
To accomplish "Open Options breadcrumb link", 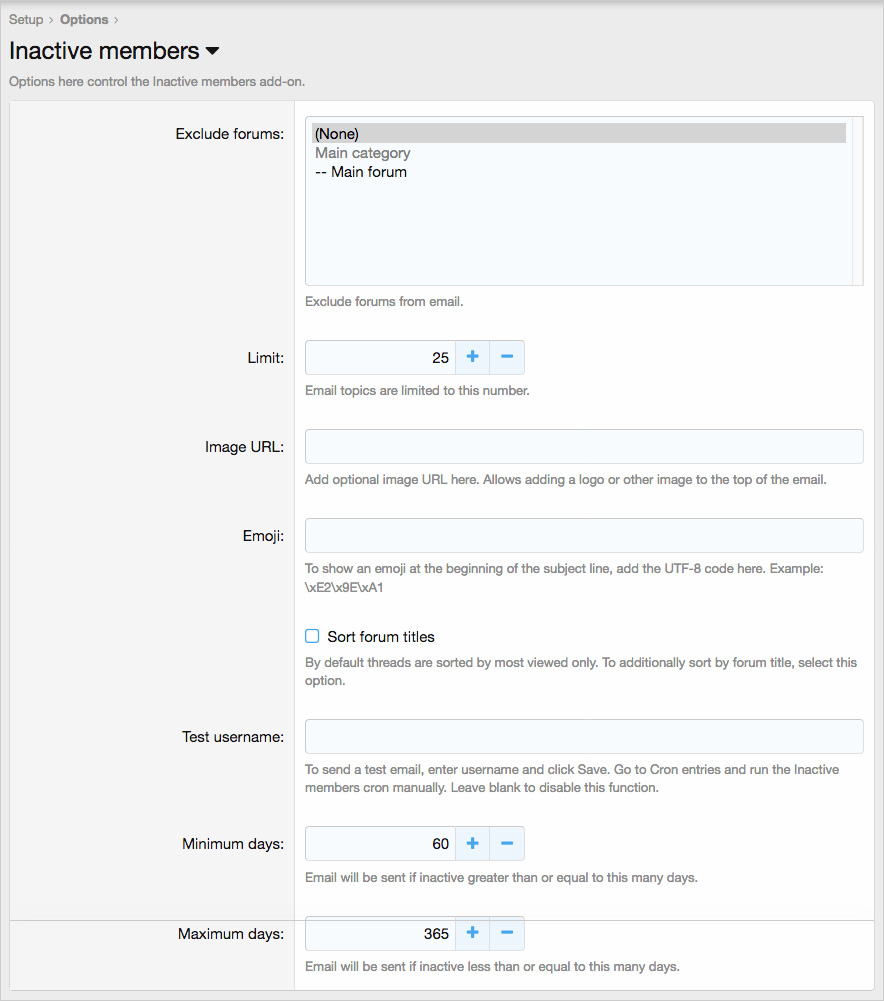I will pyautogui.click(x=84, y=19).
